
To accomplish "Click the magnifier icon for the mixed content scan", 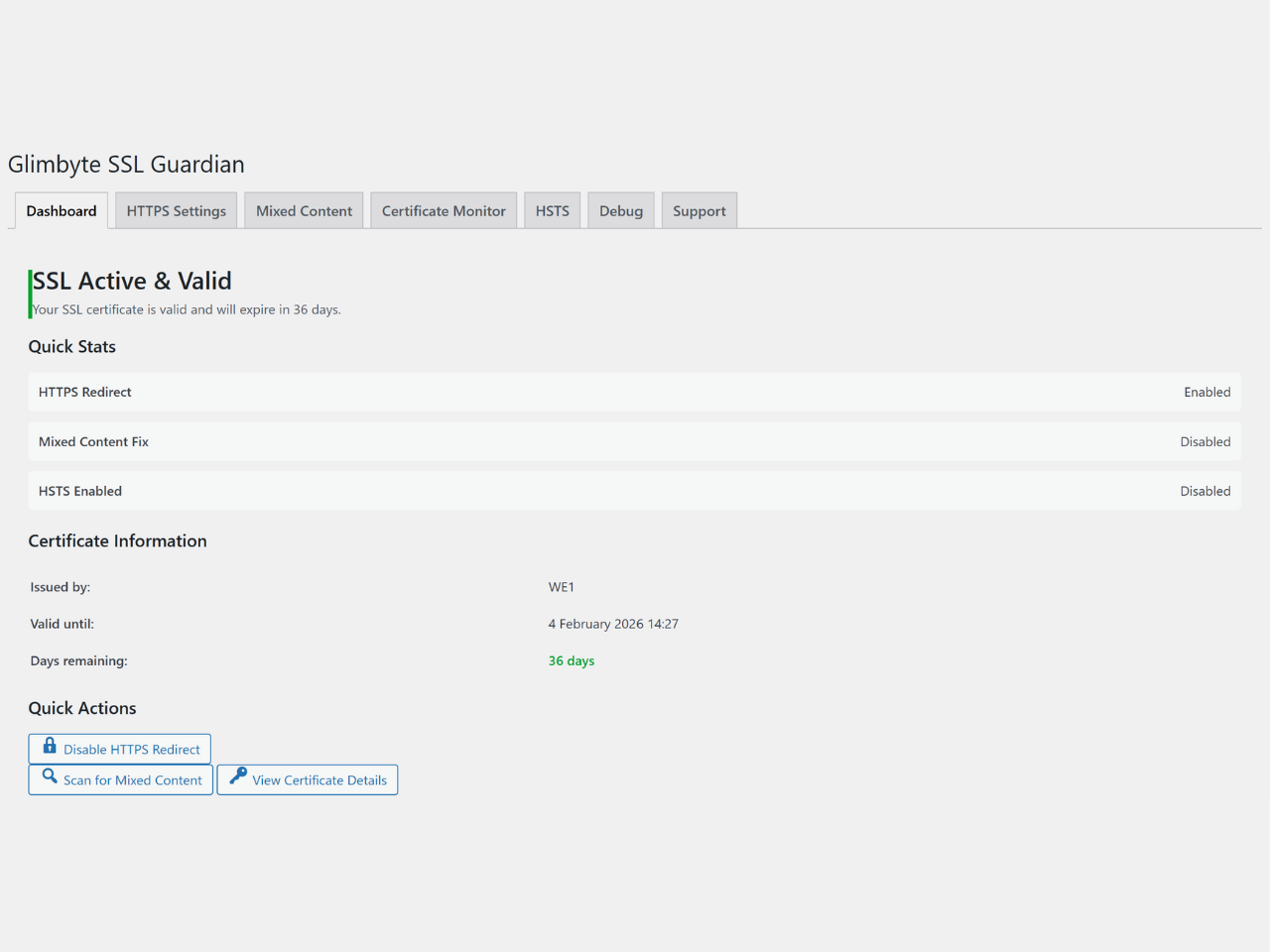I will coord(50,776).
